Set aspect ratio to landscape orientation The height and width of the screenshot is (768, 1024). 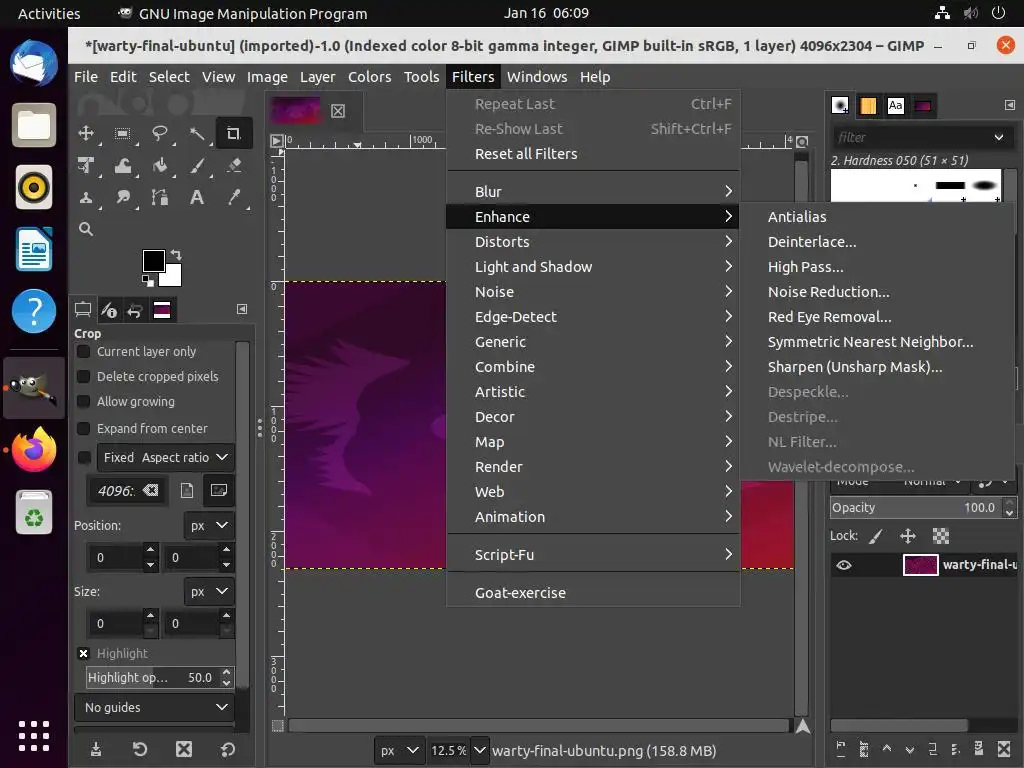219,490
